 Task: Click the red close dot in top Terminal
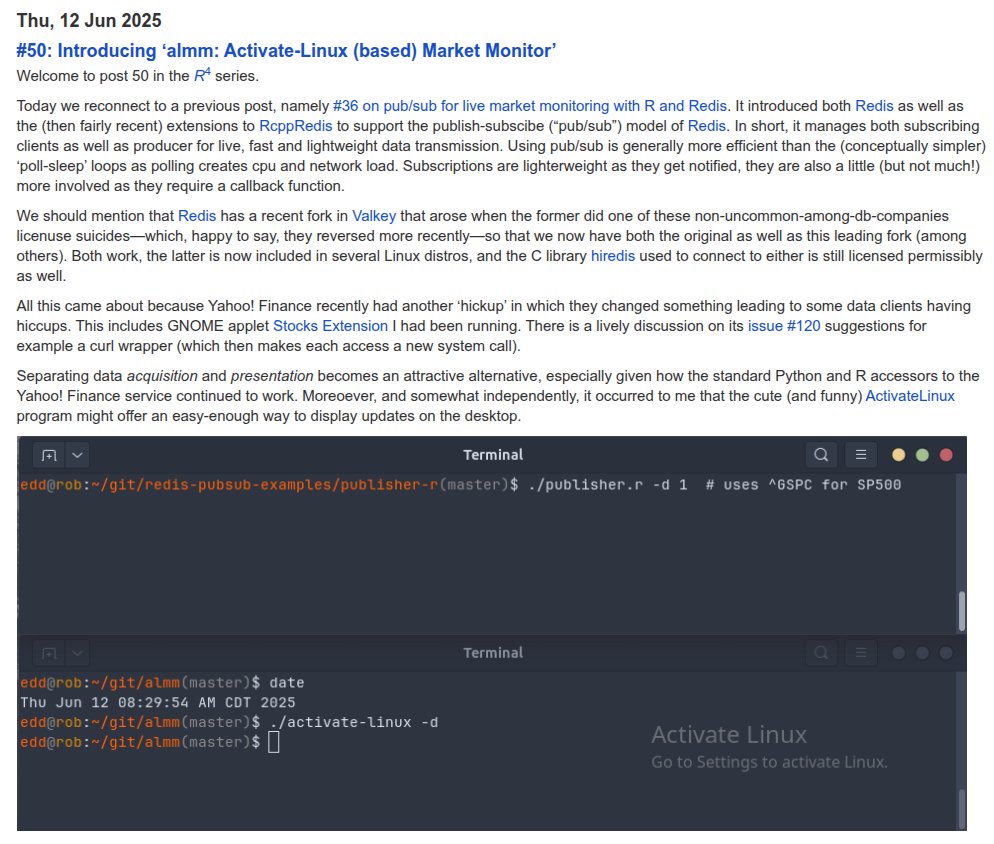coord(946,455)
